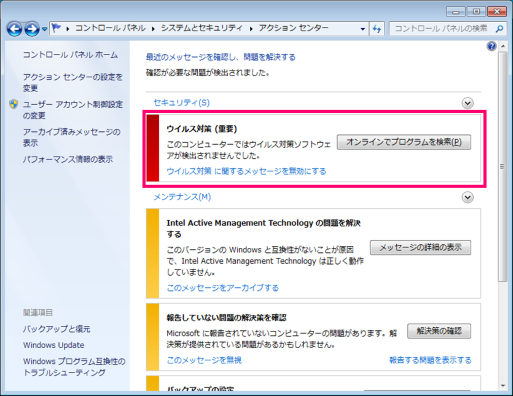
Task: Click このメッセージを無視 link
Action: (x=204, y=360)
